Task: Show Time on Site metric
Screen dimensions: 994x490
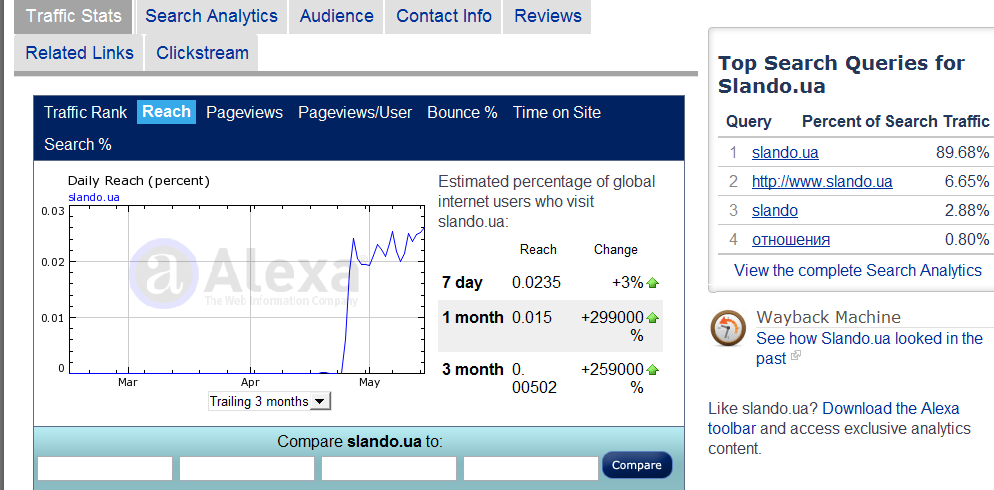Action: point(556,113)
